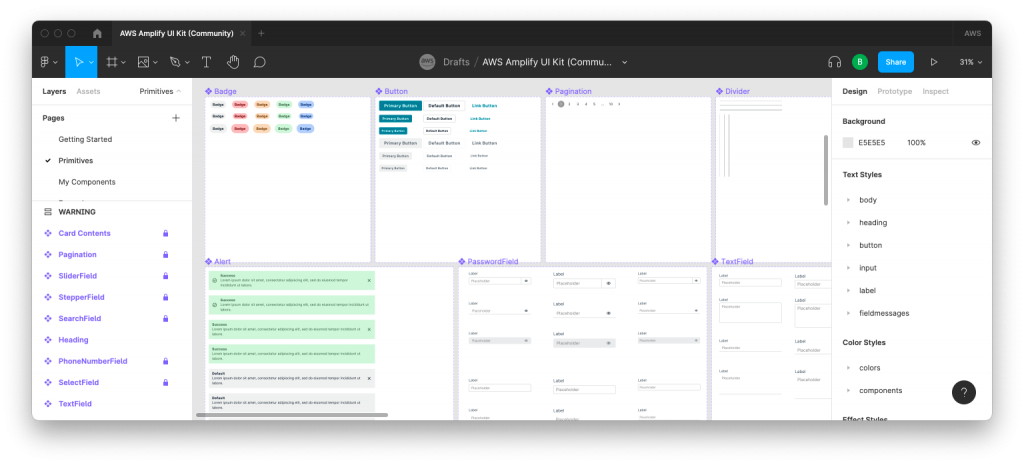Open the 31% zoom dropdown
The width and height of the screenshot is (1024, 465).
pos(970,62)
